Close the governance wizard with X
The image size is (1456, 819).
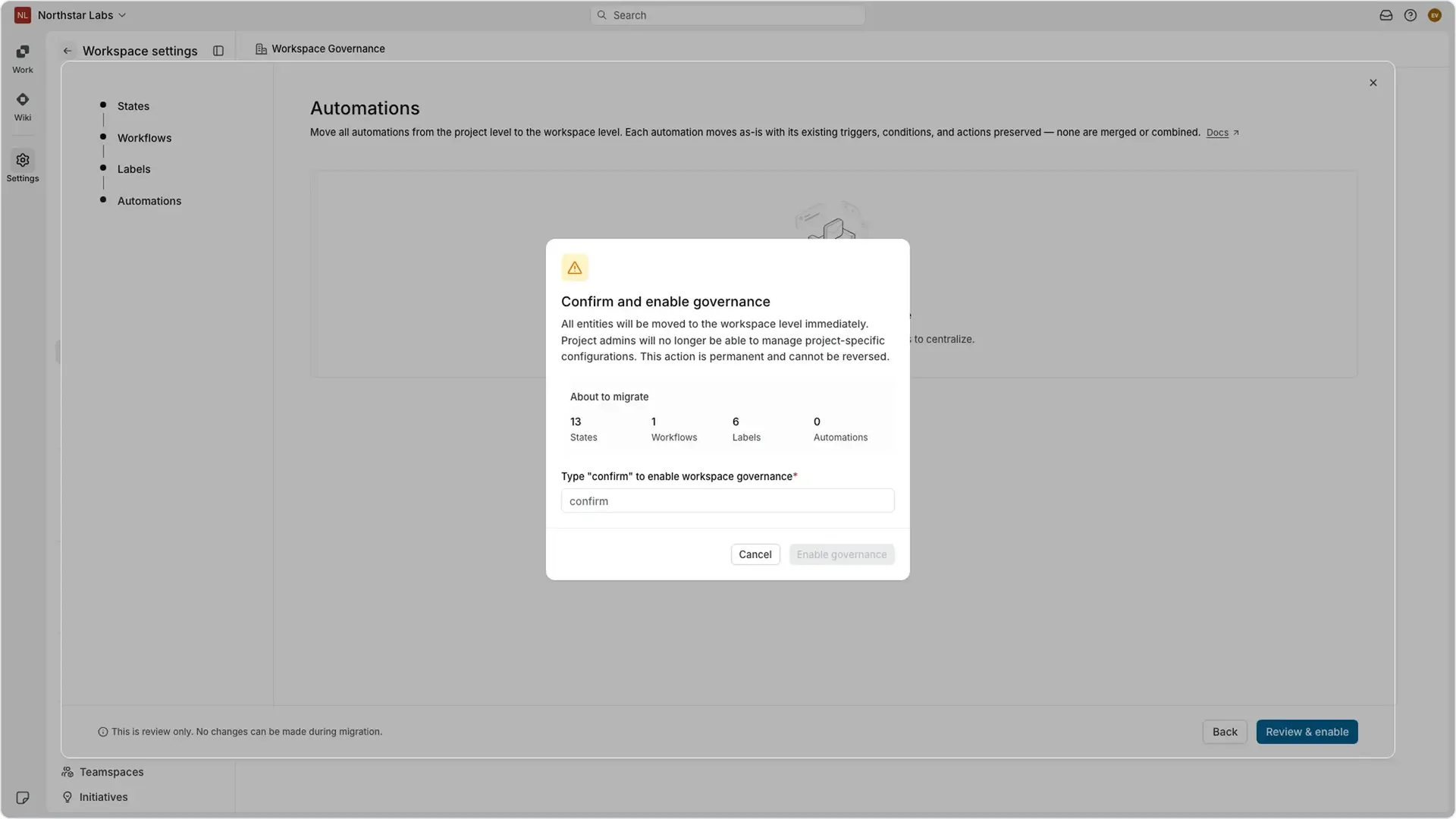pos(1373,83)
